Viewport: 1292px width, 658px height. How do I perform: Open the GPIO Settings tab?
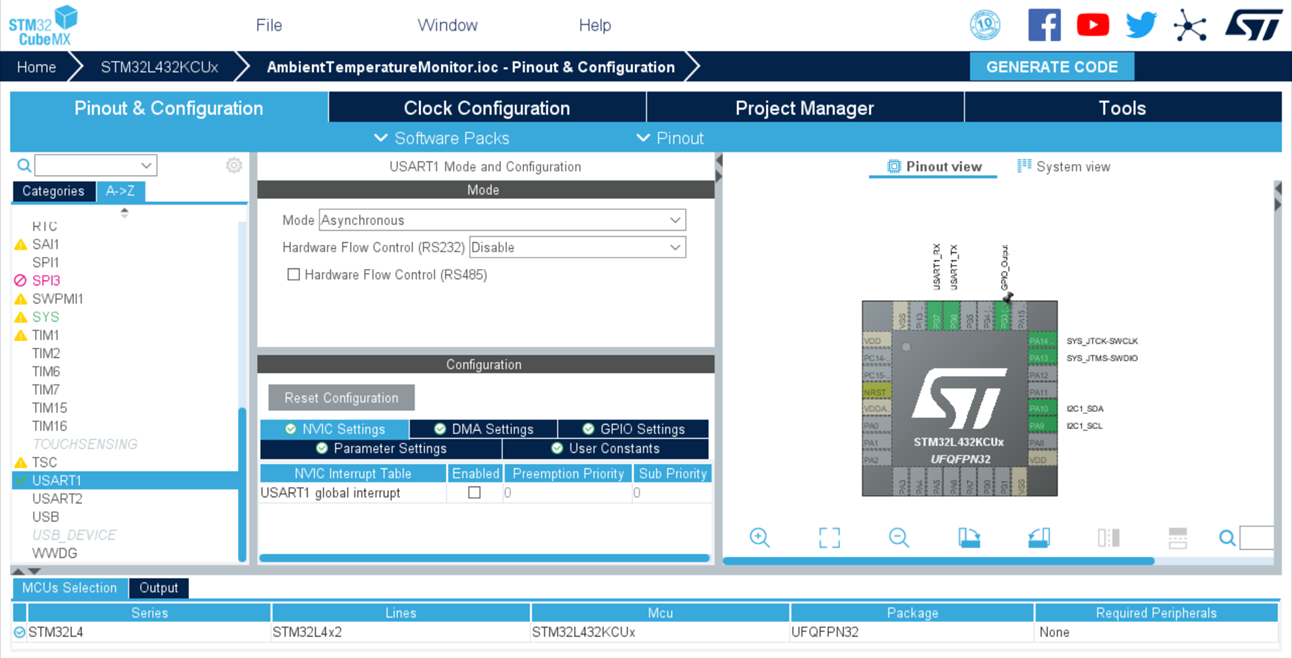(633, 429)
